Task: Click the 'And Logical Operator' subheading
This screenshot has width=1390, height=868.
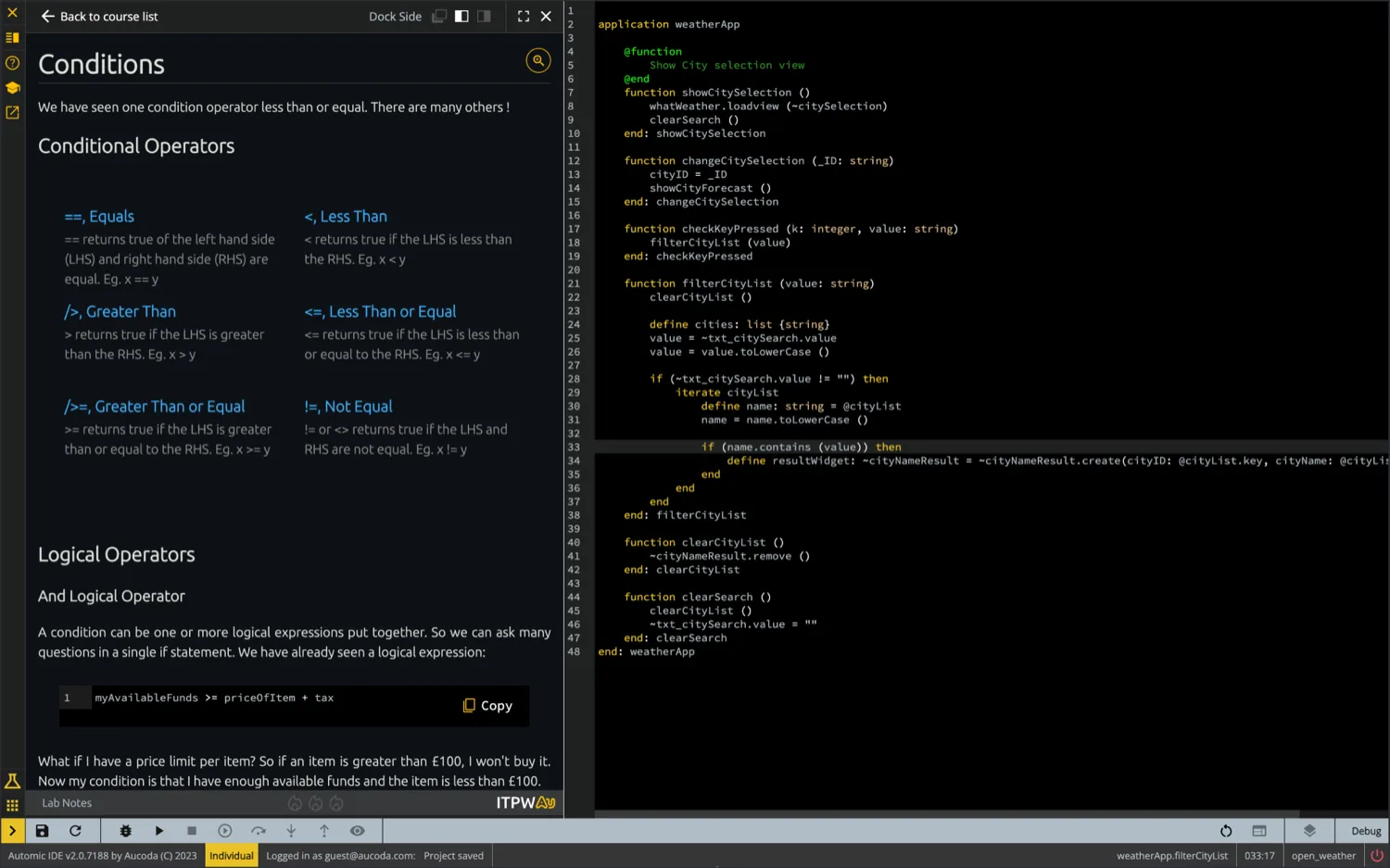Action: click(111, 597)
